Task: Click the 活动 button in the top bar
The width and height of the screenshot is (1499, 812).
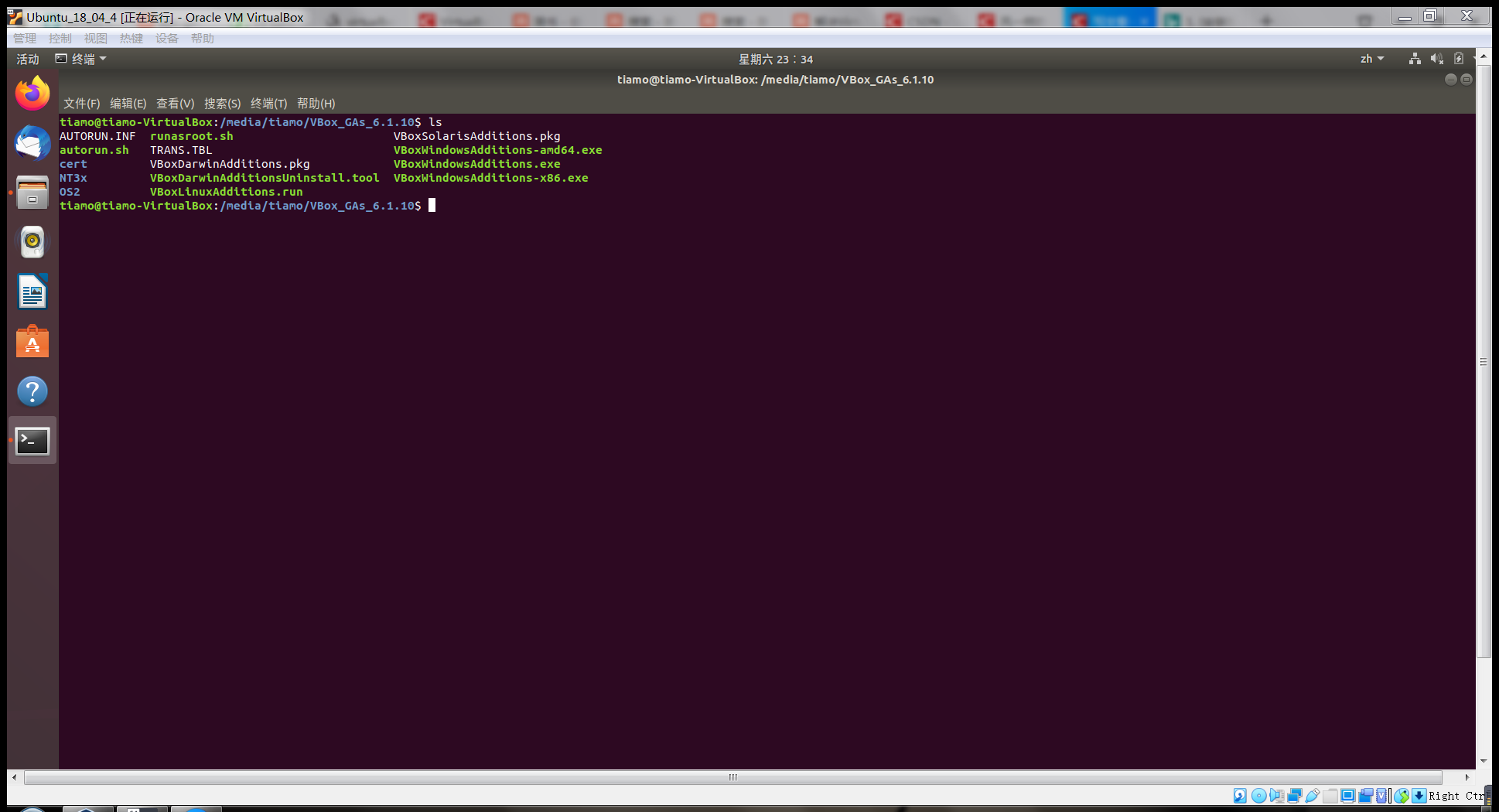Action: pyautogui.click(x=27, y=59)
